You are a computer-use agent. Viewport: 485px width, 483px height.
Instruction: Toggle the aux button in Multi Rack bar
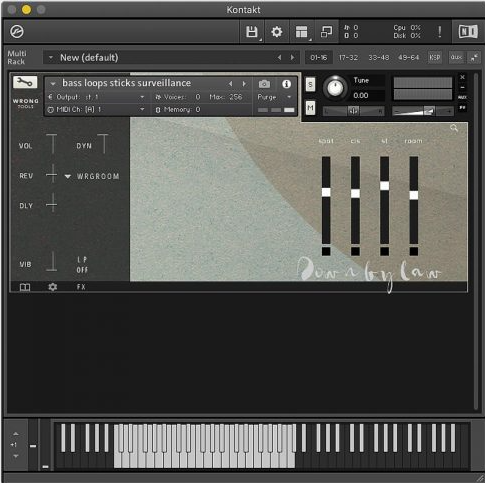[x=456, y=57]
